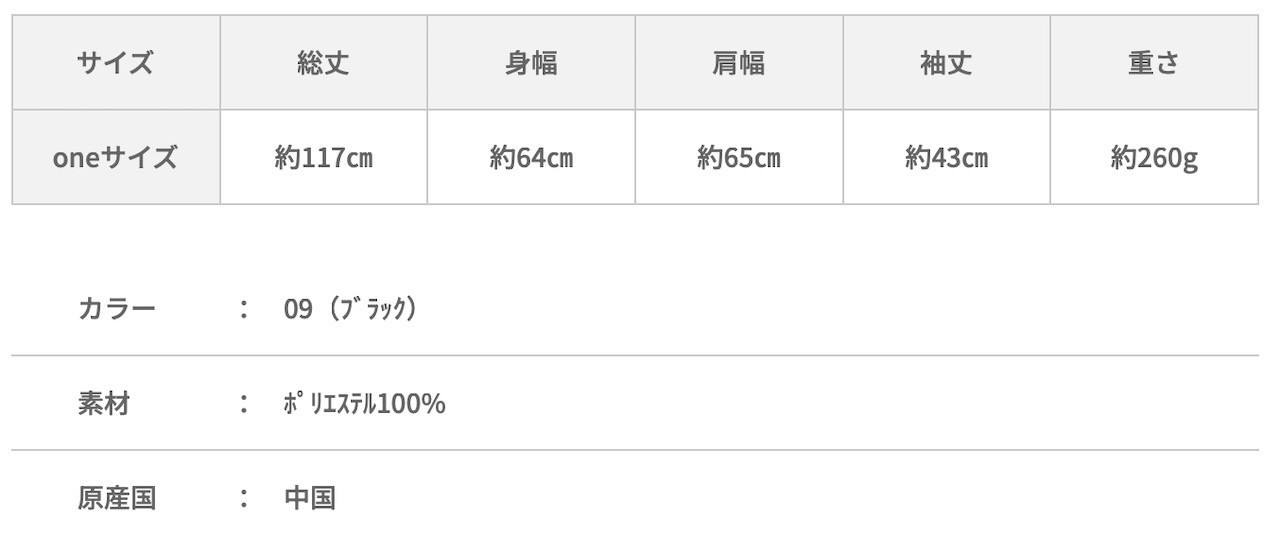Image resolution: width=1280 pixels, height=553 pixels.
Task: Click the colon beside the 原産国 label
Action: click(243, 498)
